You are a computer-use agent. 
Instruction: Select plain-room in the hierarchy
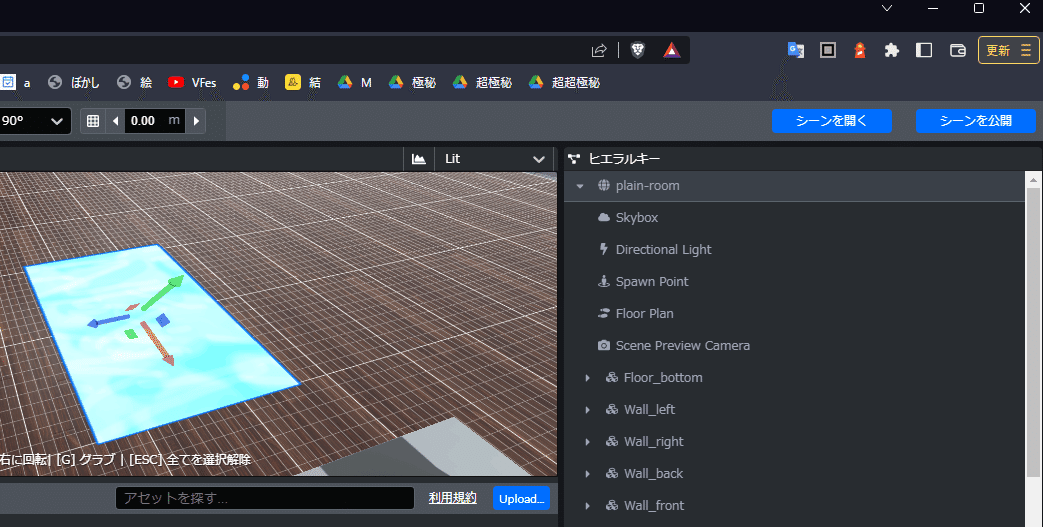pos(794,186)
